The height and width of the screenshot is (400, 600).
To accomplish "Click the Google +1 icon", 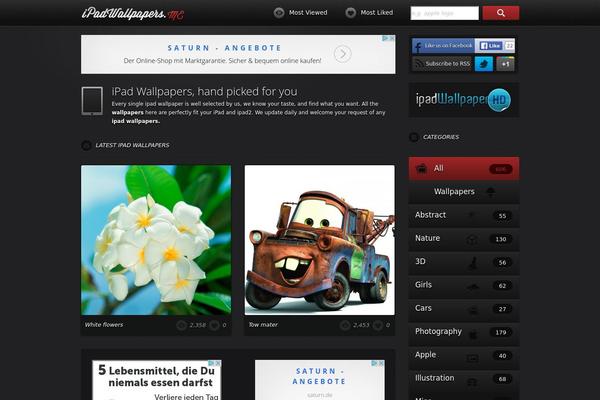I will (x=505, y=64).
